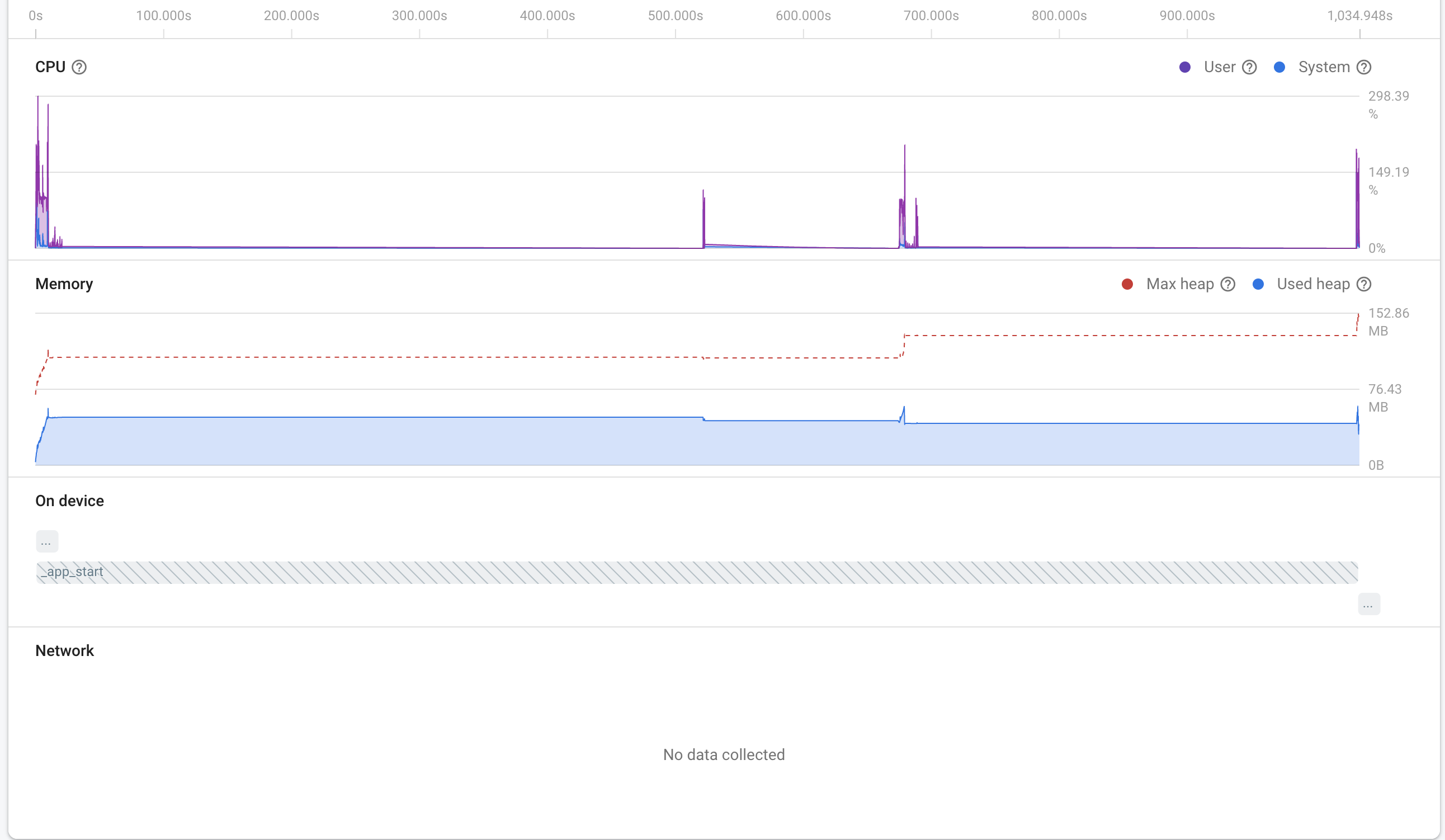Select the _app_start trace bar
The width and height of the screenshot is (1445, 840).
696,572
